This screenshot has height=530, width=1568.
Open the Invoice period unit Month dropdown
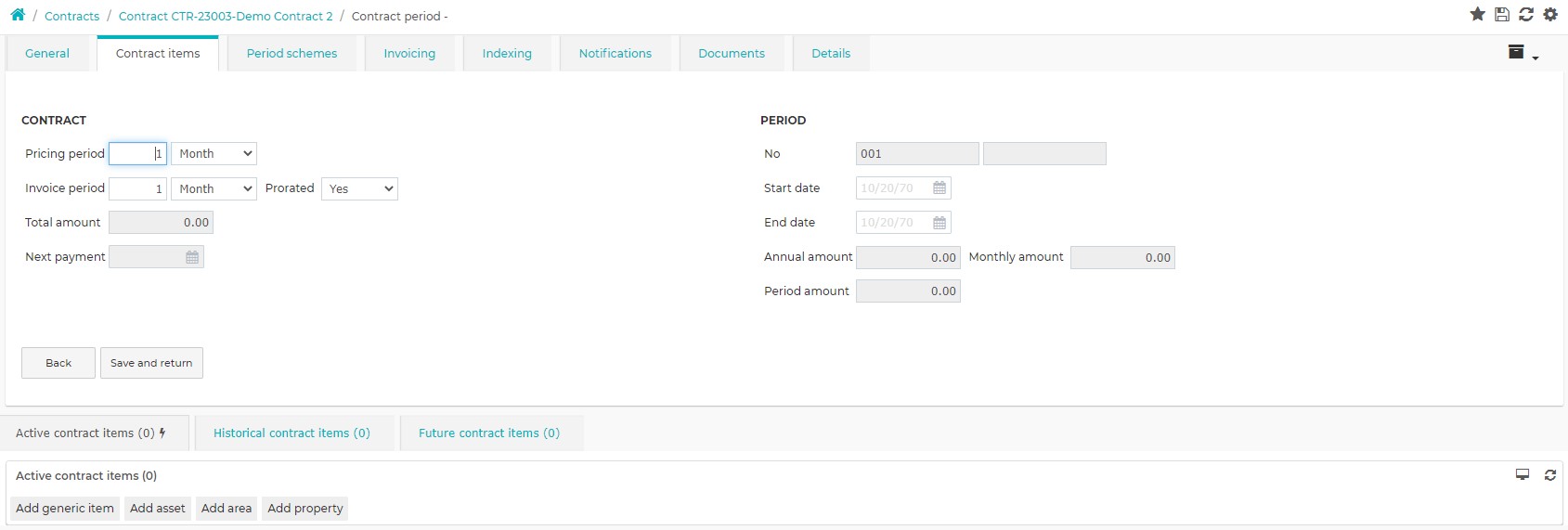tap(214, 188)
